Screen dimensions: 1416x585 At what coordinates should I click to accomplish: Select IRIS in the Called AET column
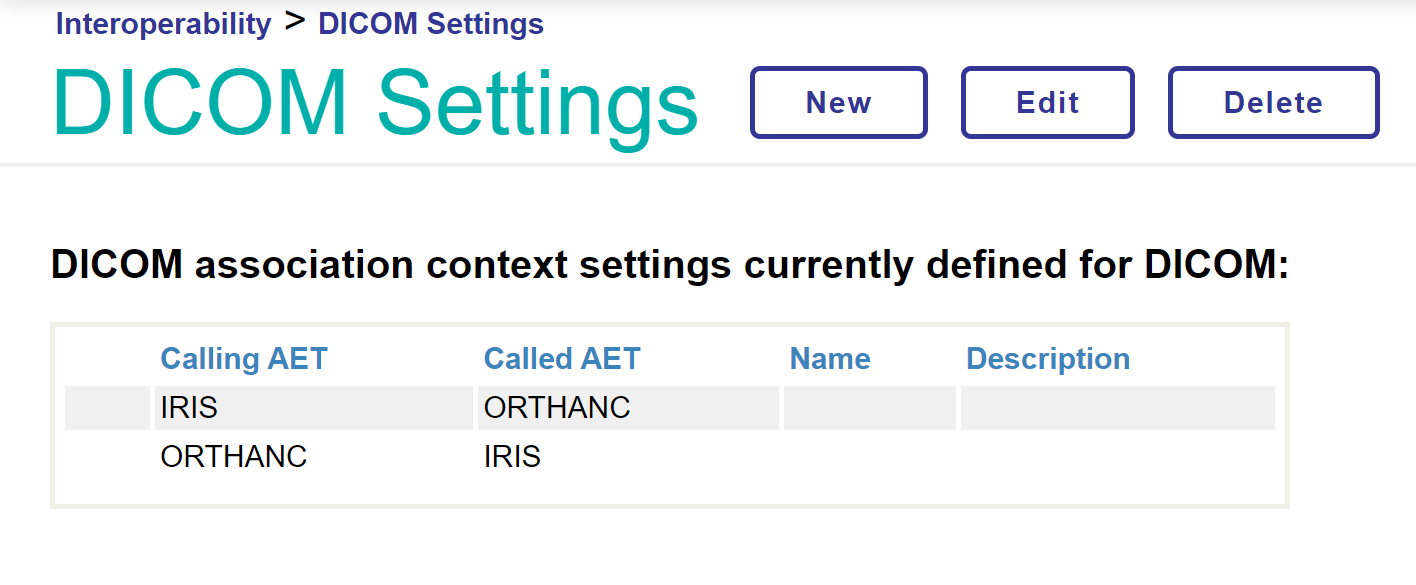tap(512, 457)
